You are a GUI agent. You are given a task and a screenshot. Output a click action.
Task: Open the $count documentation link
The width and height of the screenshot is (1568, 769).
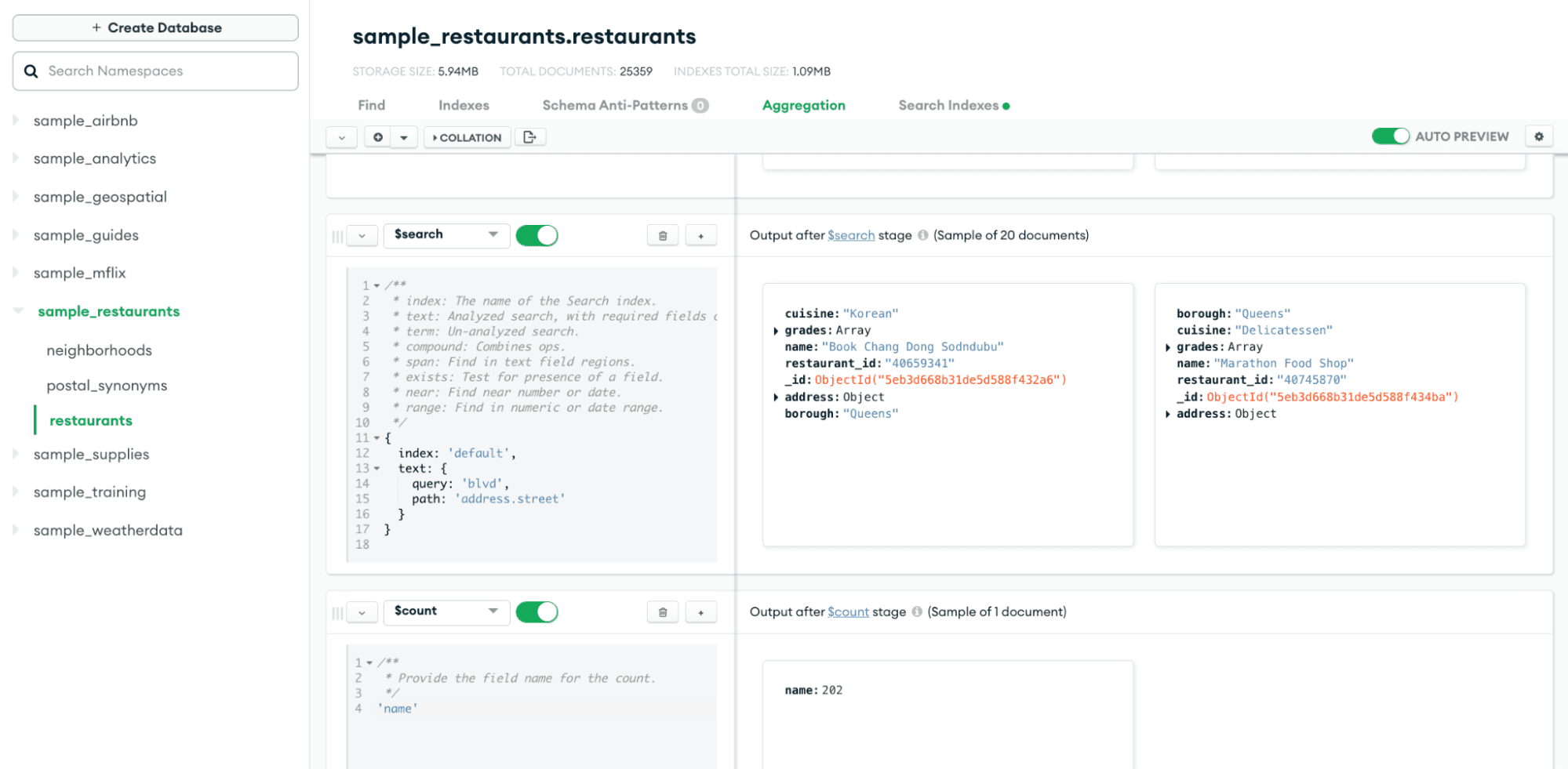848,612
